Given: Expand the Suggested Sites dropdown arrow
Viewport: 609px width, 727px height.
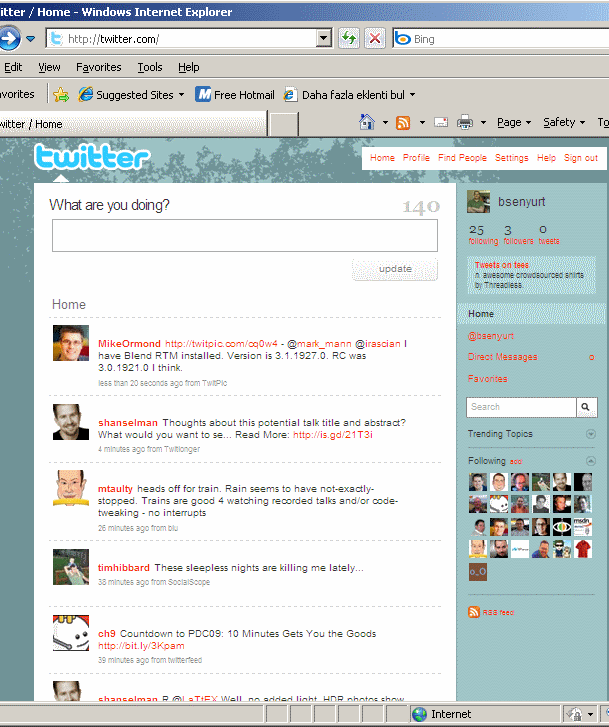Looking at the screenshot, I should 181,95.
